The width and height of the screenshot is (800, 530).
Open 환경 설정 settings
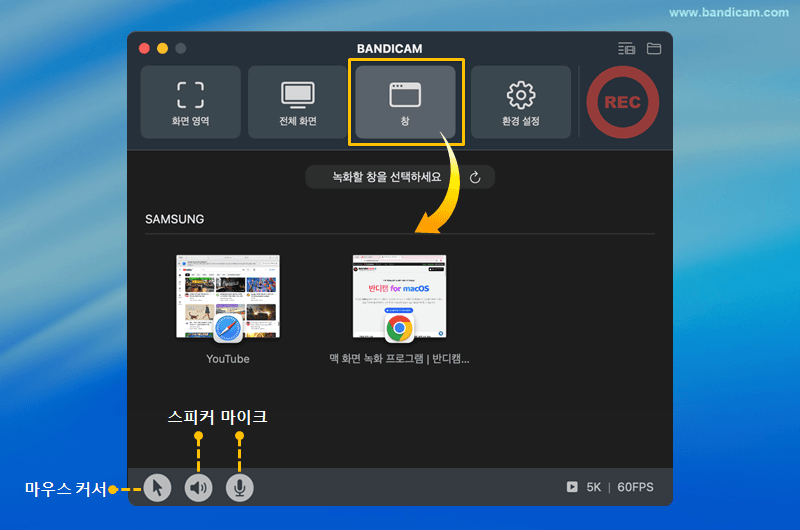pyautogui.click(x=520, y=102)
